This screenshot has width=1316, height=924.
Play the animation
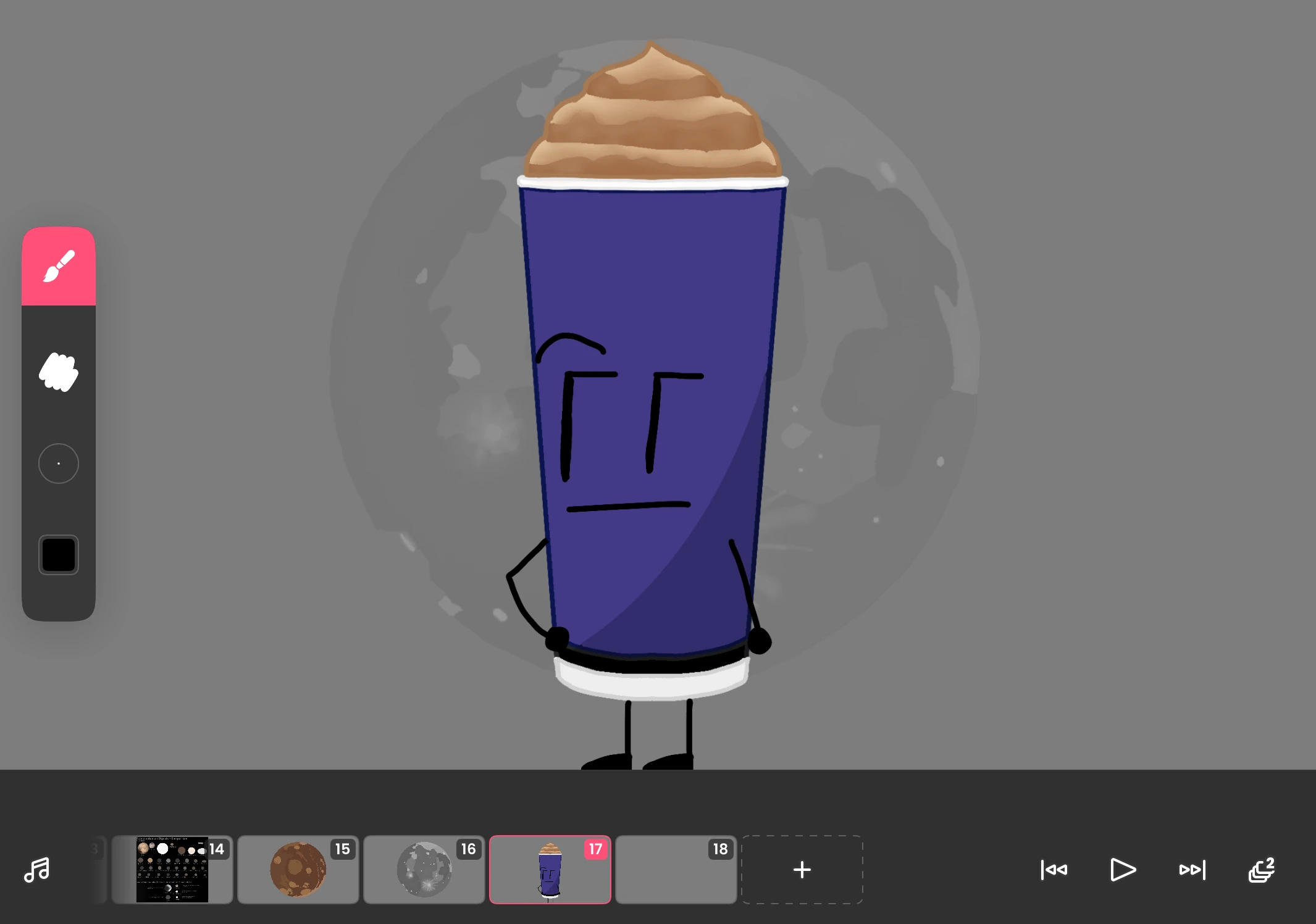point(1123,870)
